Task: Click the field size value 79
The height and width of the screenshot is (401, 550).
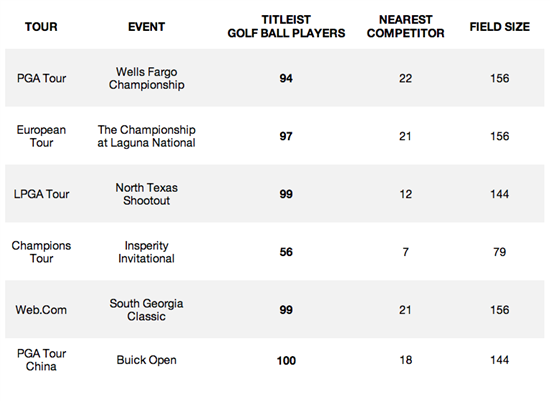Action: coord(499,252)
